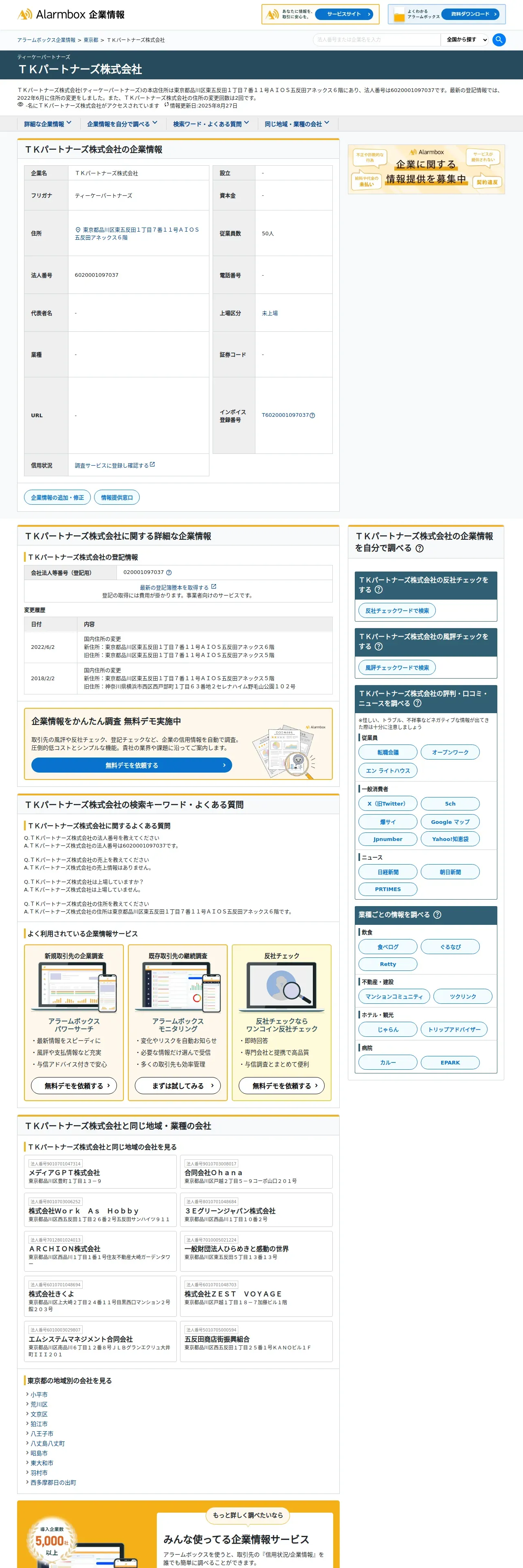Click the ツクリンク button
This screenshot has height=1568, width=523.
click(x=463, y=996)
